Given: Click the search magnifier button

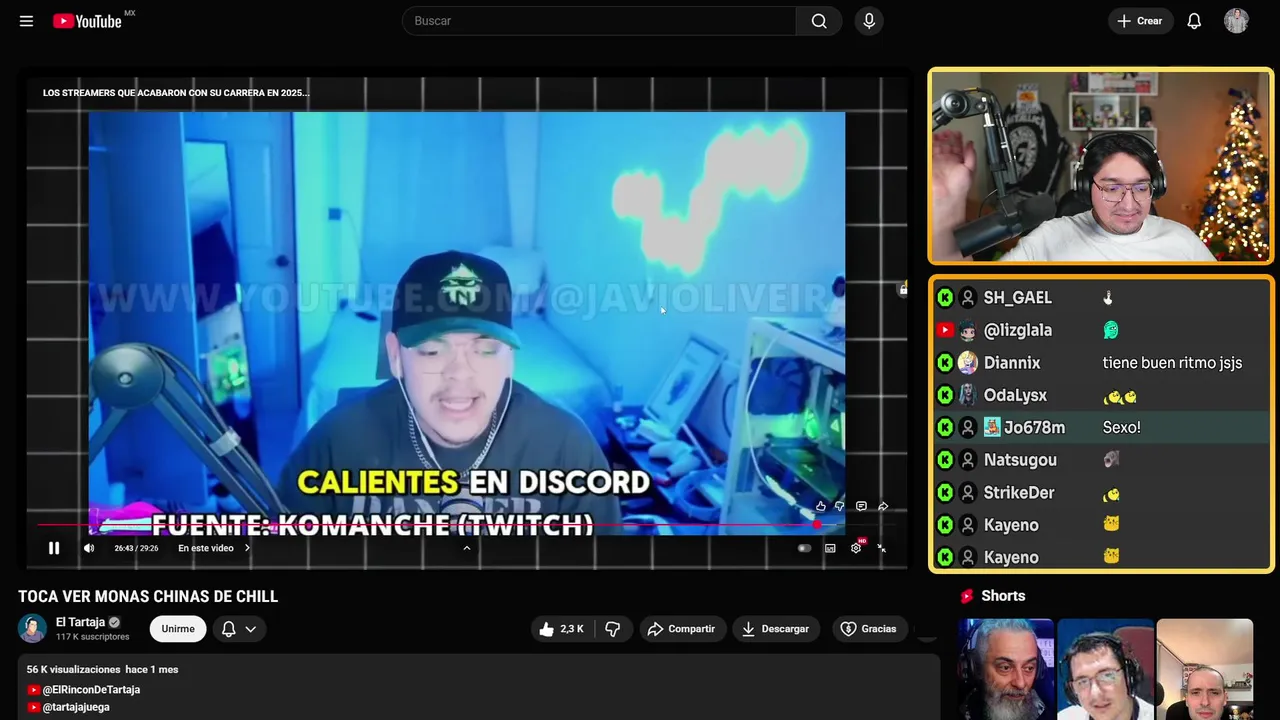Looking at the screenshot, I should 819,21.
